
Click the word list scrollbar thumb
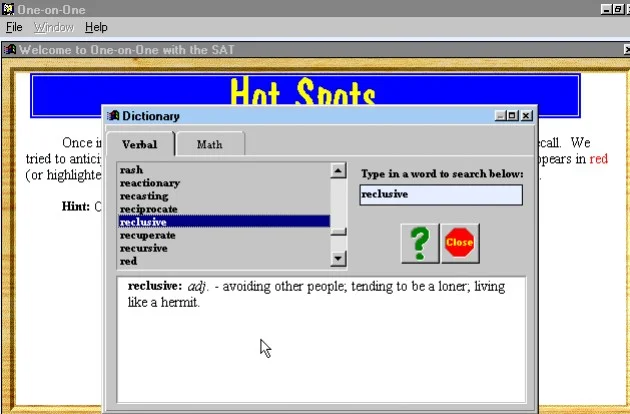338,232
